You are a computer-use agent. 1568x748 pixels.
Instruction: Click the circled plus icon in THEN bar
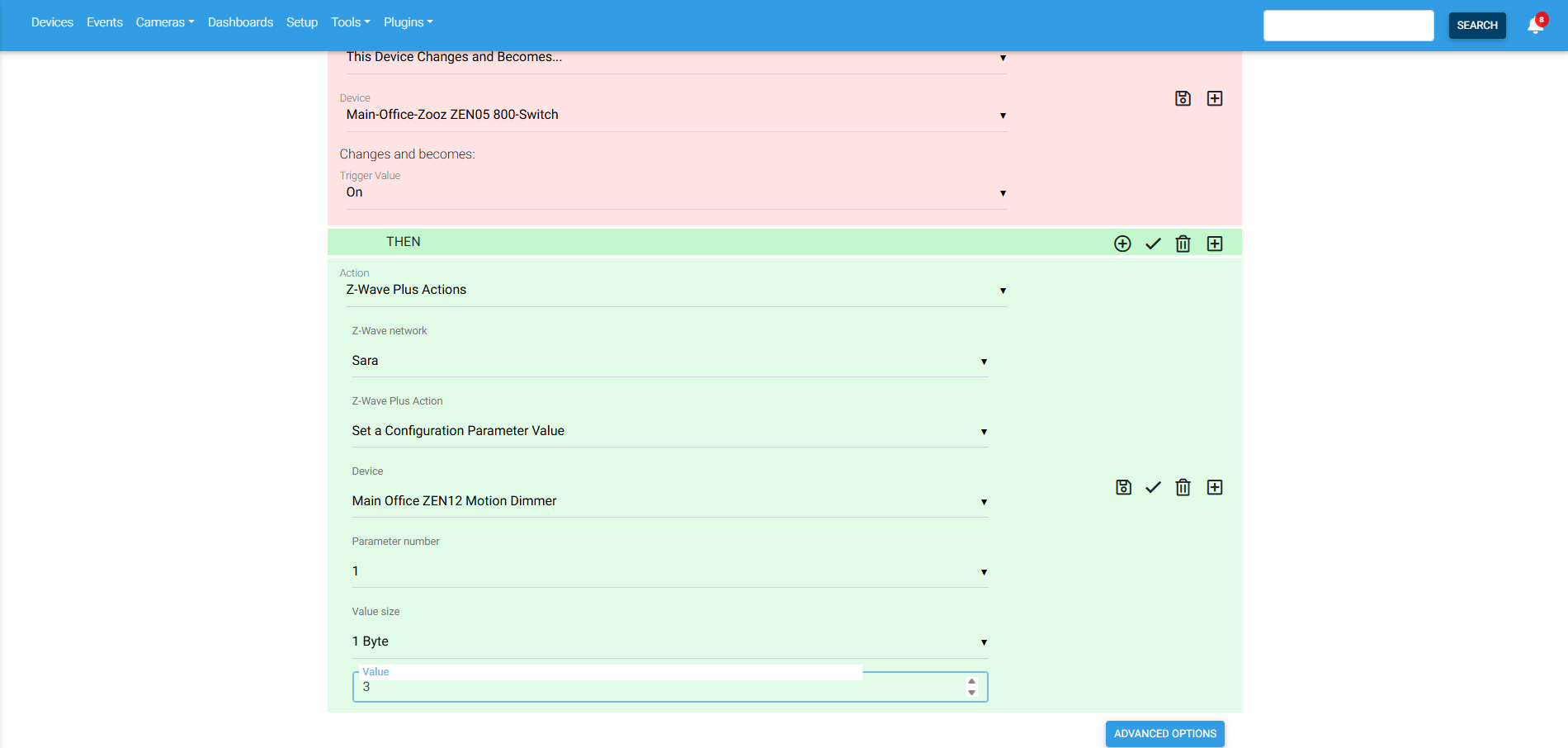click(1122, 244)
